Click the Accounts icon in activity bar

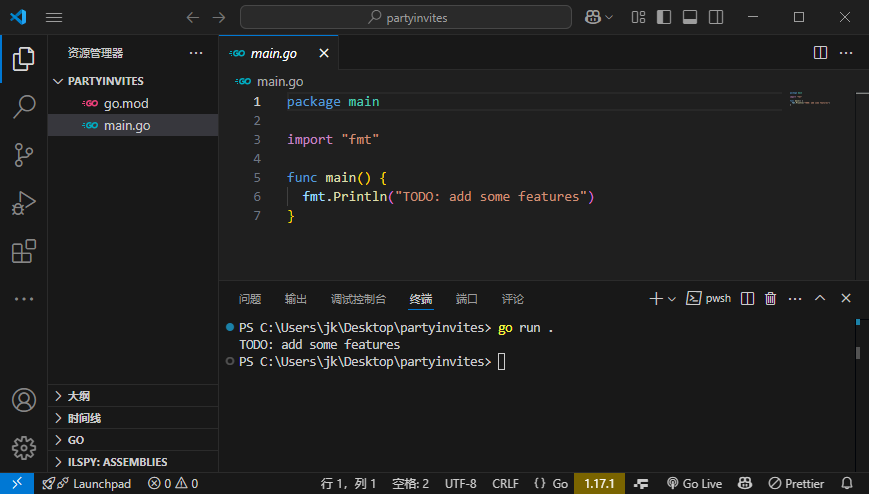[23, 400]
